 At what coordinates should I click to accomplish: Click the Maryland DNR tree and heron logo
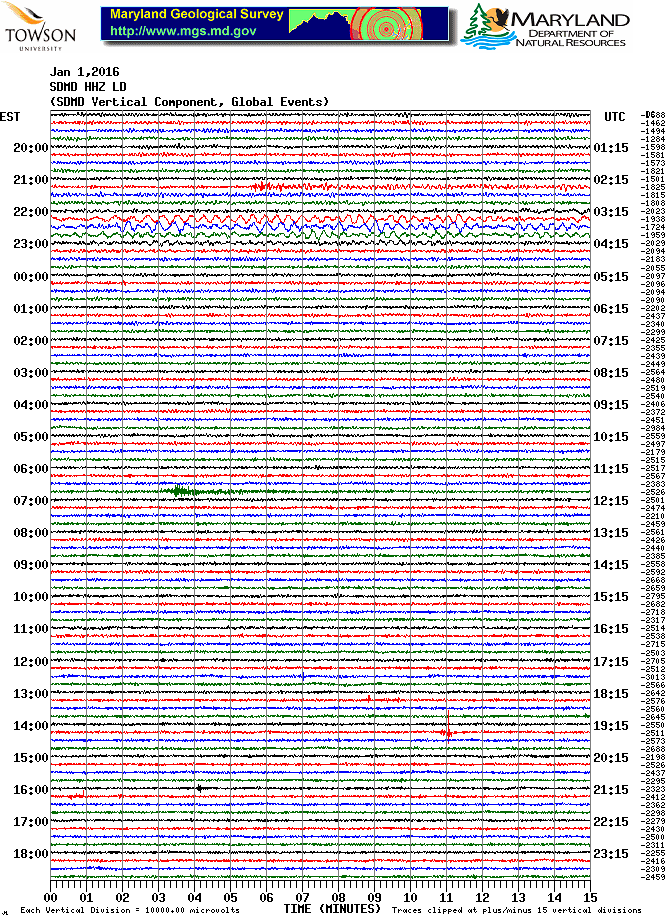pos(491,24)
